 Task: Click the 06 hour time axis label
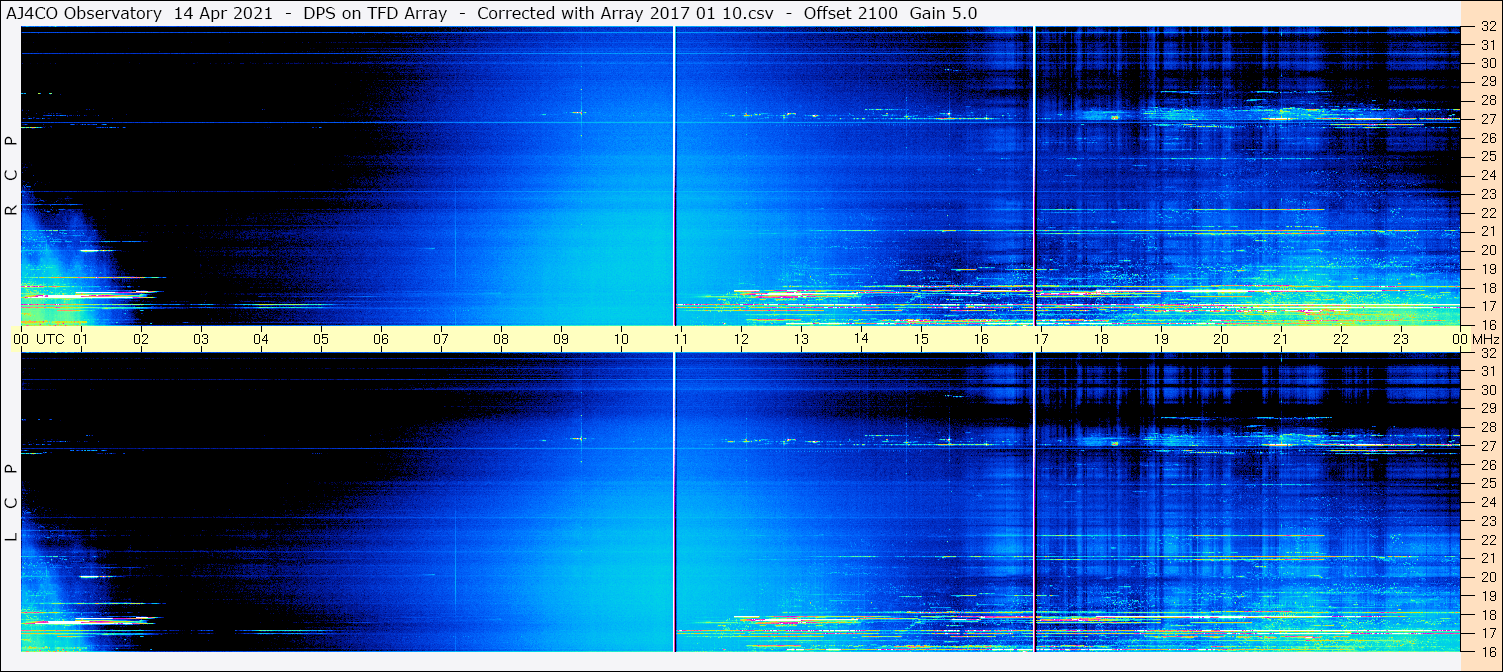click(381, 339)
